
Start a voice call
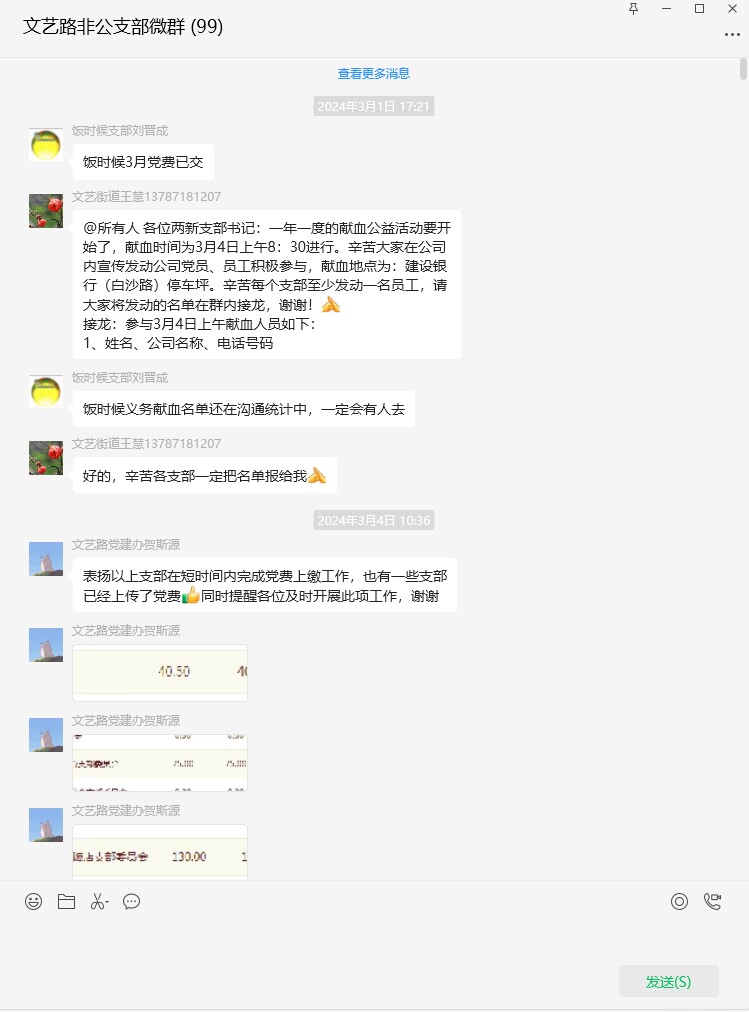pos(712,901)
